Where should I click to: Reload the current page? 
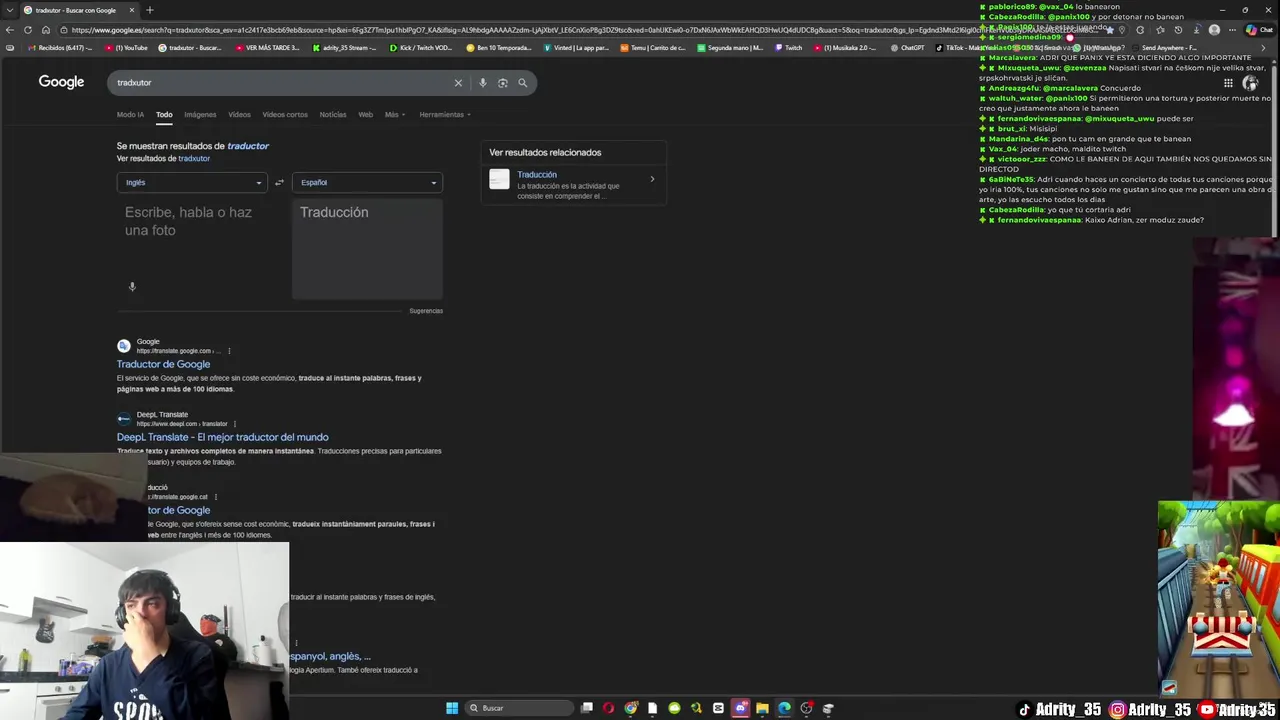pyautogui.click(x=28, y=30)
